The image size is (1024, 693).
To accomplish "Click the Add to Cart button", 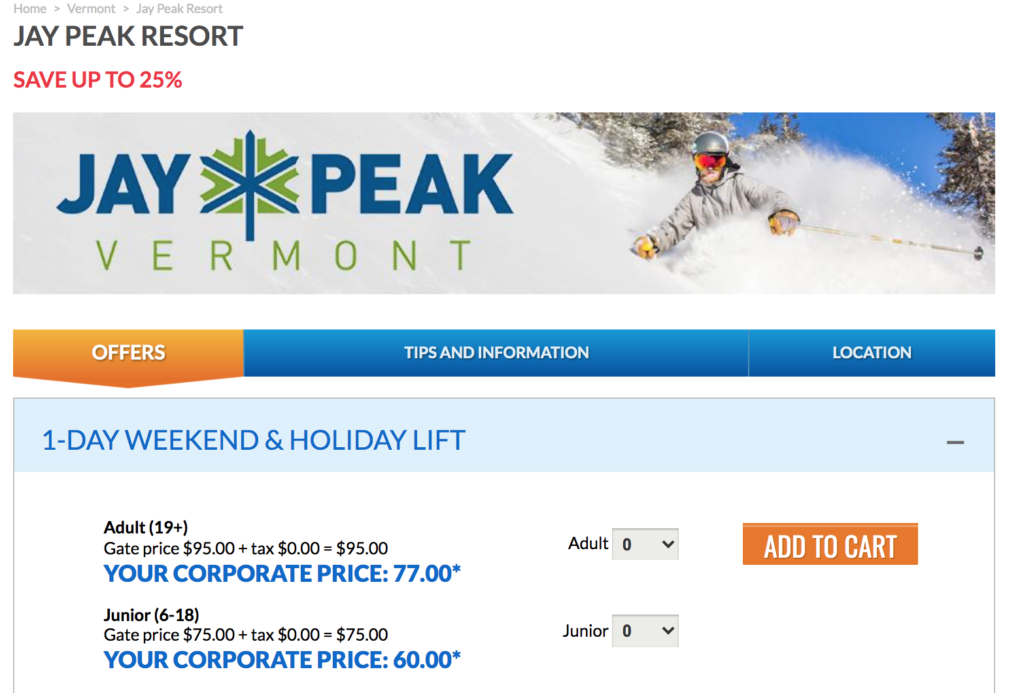I will click(x=830, y=543).
